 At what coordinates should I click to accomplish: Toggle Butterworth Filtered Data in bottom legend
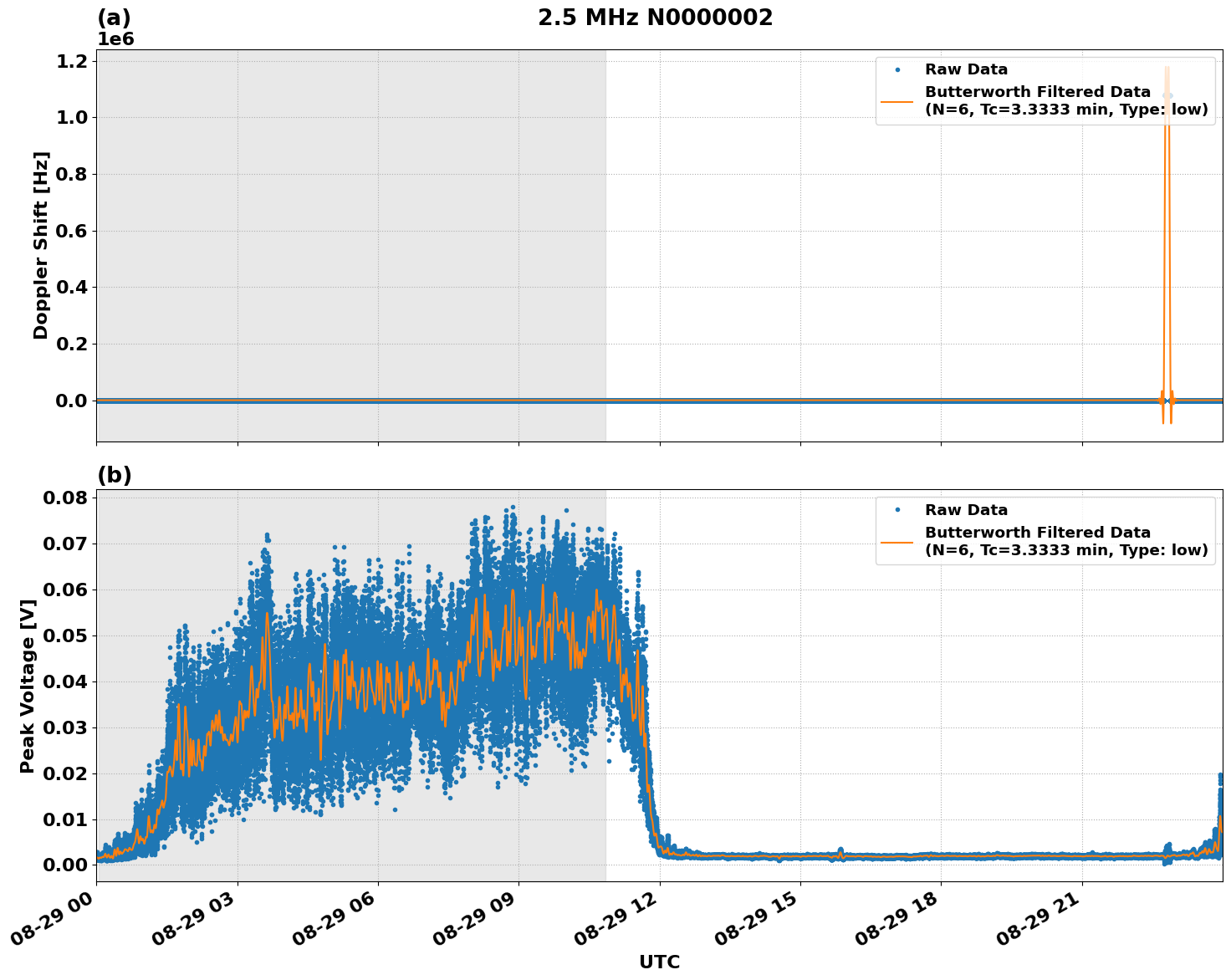pos(1037,532)
